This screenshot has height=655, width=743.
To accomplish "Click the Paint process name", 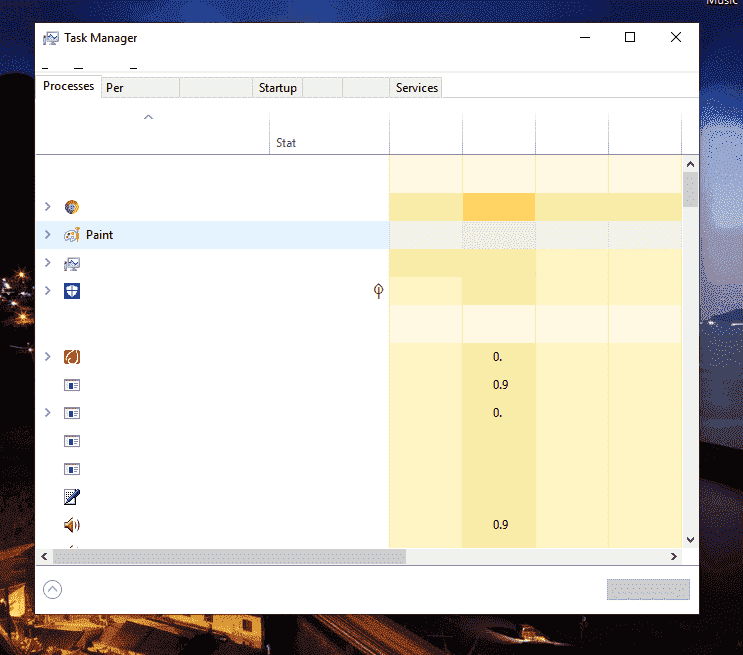I will (x=100, y=235).
